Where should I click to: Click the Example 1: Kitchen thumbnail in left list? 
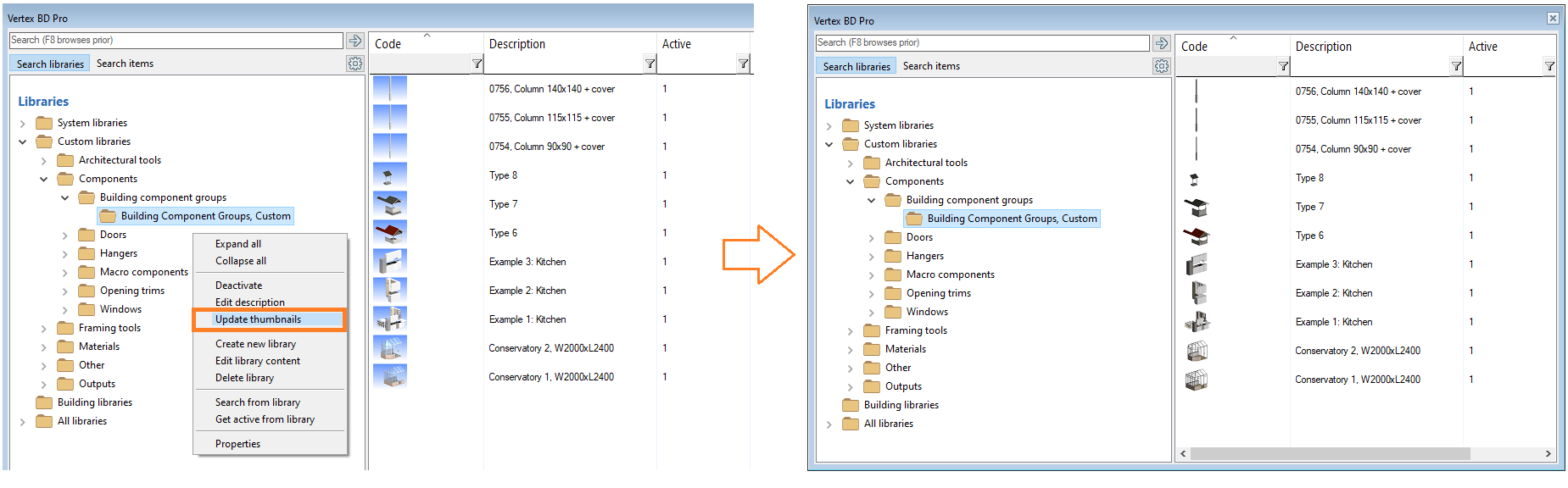tap(390, 319)
